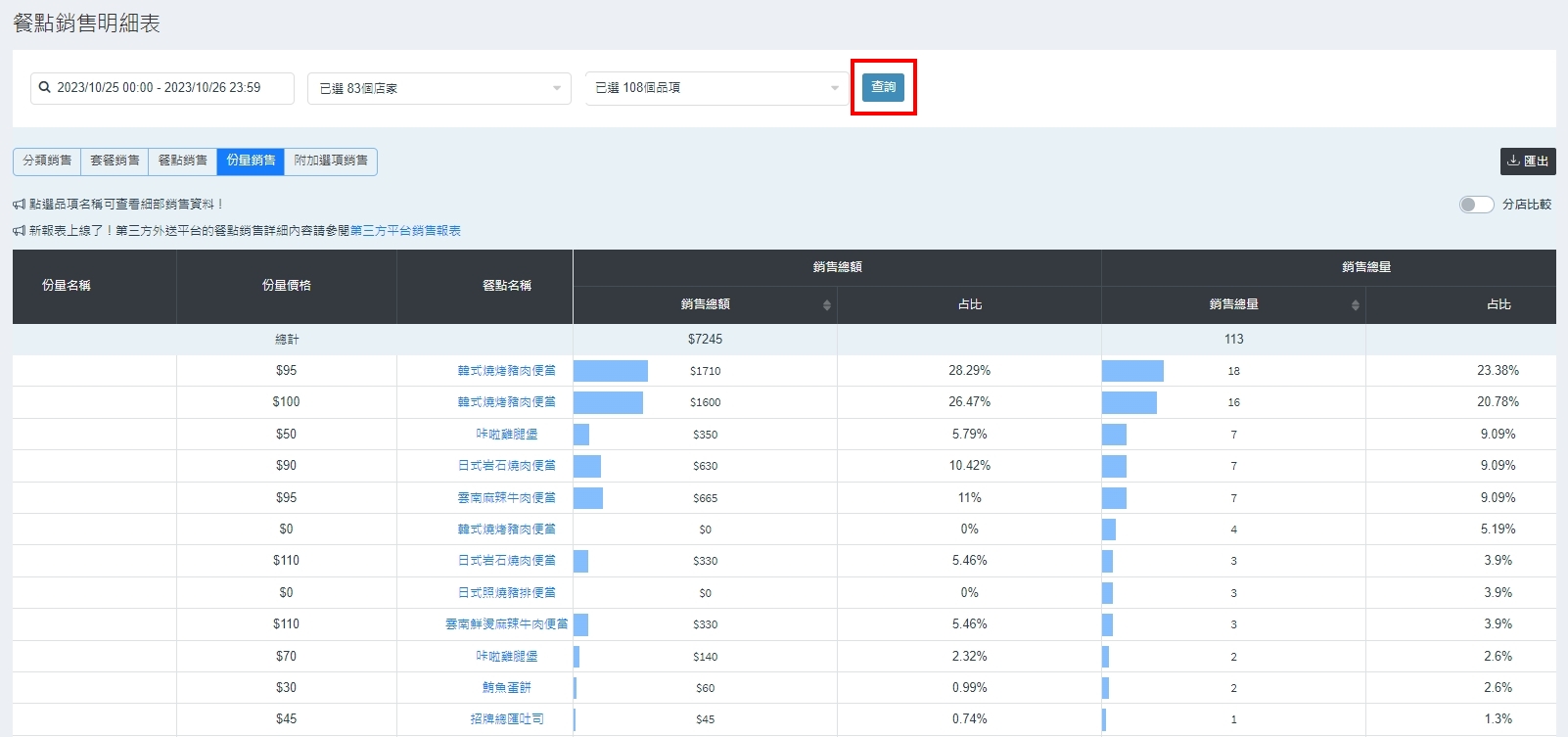Switch to the 分類銷售 tab

click(x=47, y=161)
